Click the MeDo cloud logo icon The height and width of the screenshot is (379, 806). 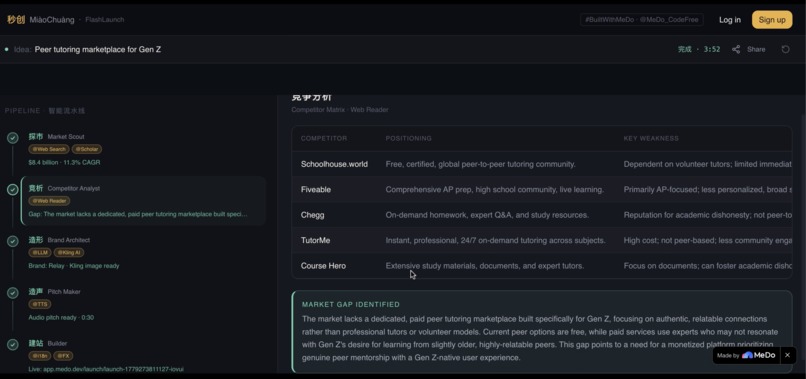tap(747, 355)
